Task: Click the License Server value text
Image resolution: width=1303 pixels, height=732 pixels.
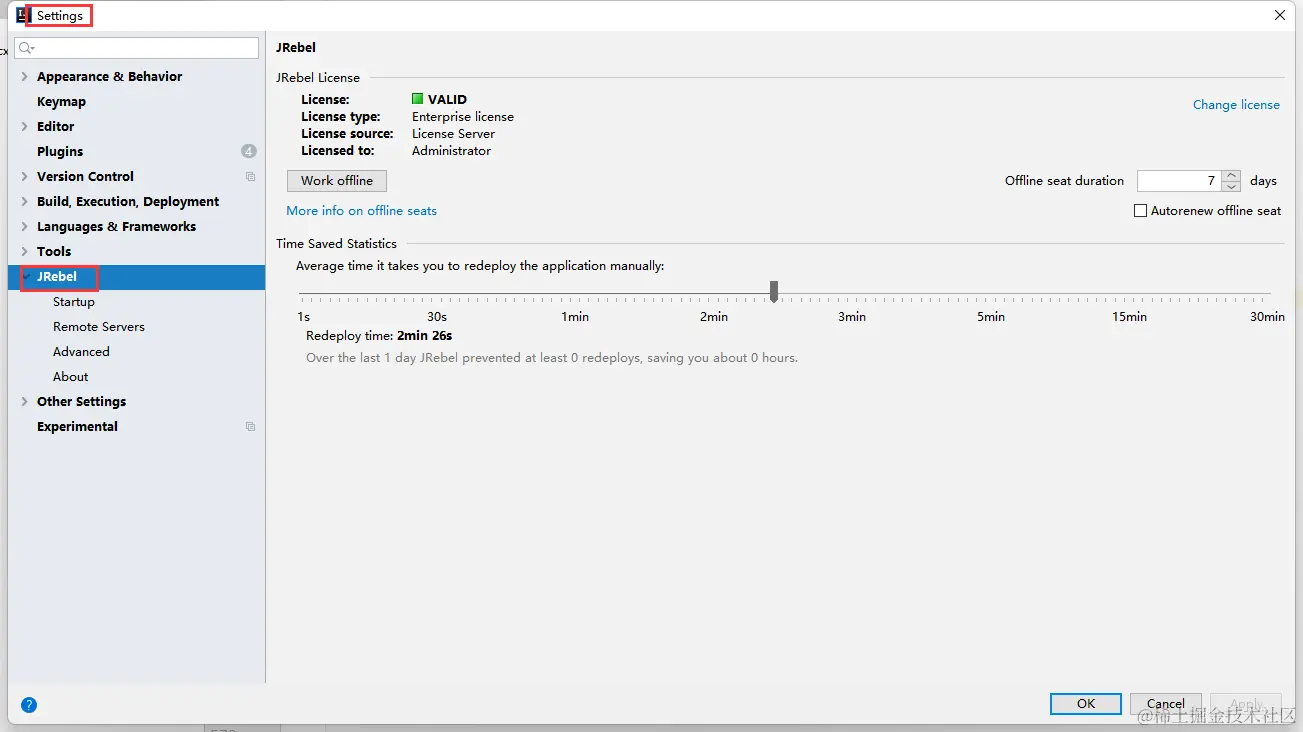Action: [x=454, y=134]
